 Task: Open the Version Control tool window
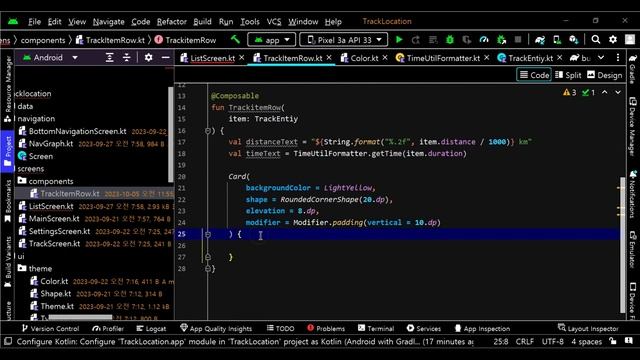51,328
